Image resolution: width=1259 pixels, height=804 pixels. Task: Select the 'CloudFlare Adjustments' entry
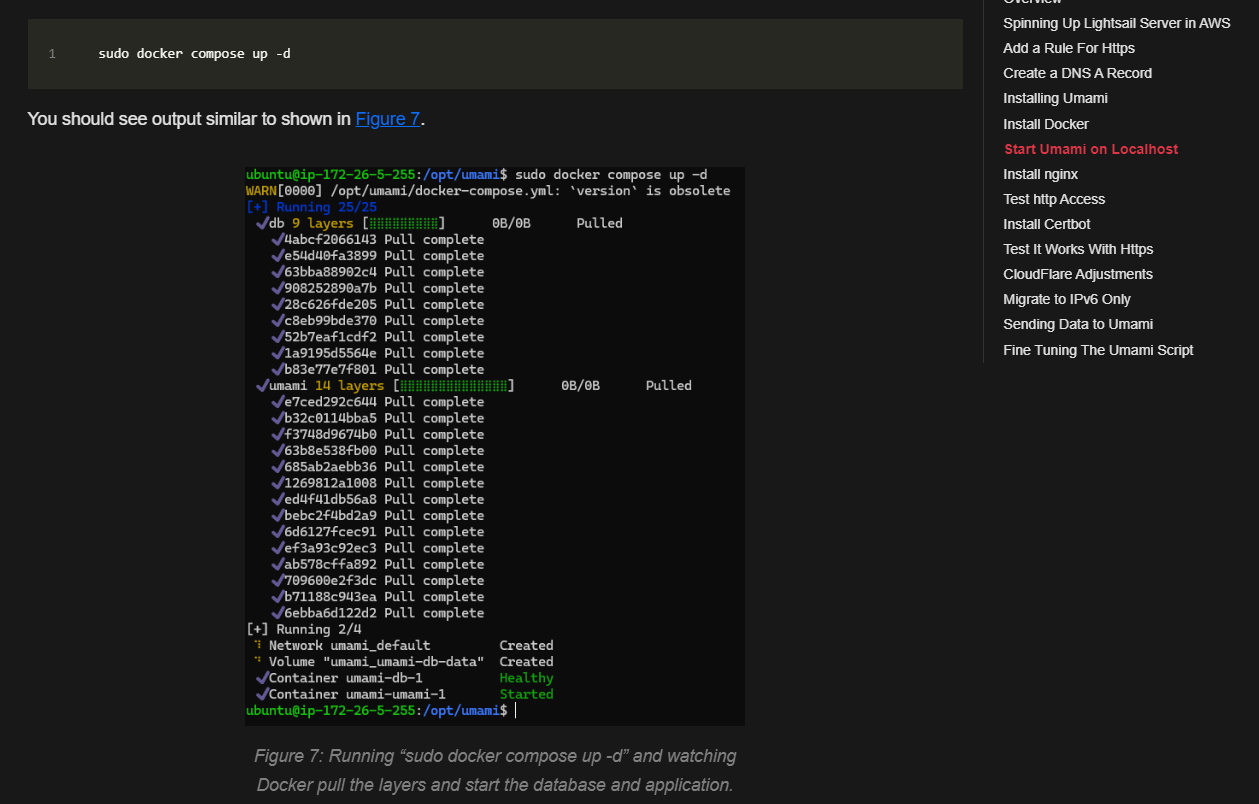click(x=1077, y=274)
